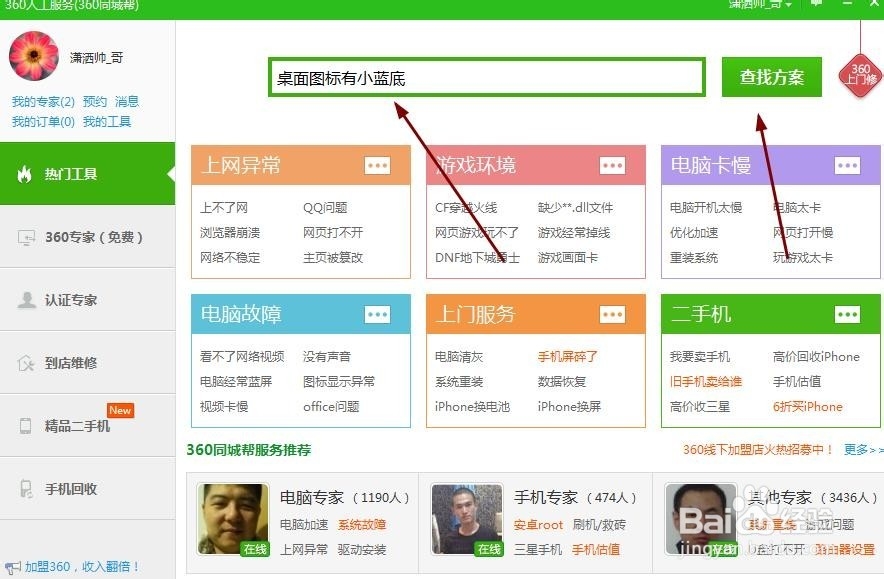Select the 到店维修 sidebar tab
The image size is (884, 579).
87,363
